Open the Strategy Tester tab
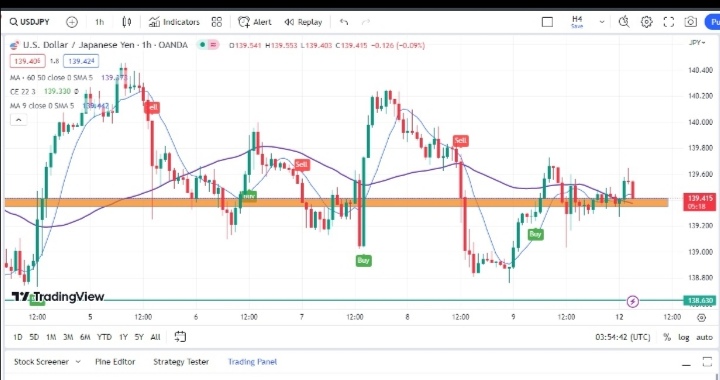720x380 pixels. pos(181,362)
